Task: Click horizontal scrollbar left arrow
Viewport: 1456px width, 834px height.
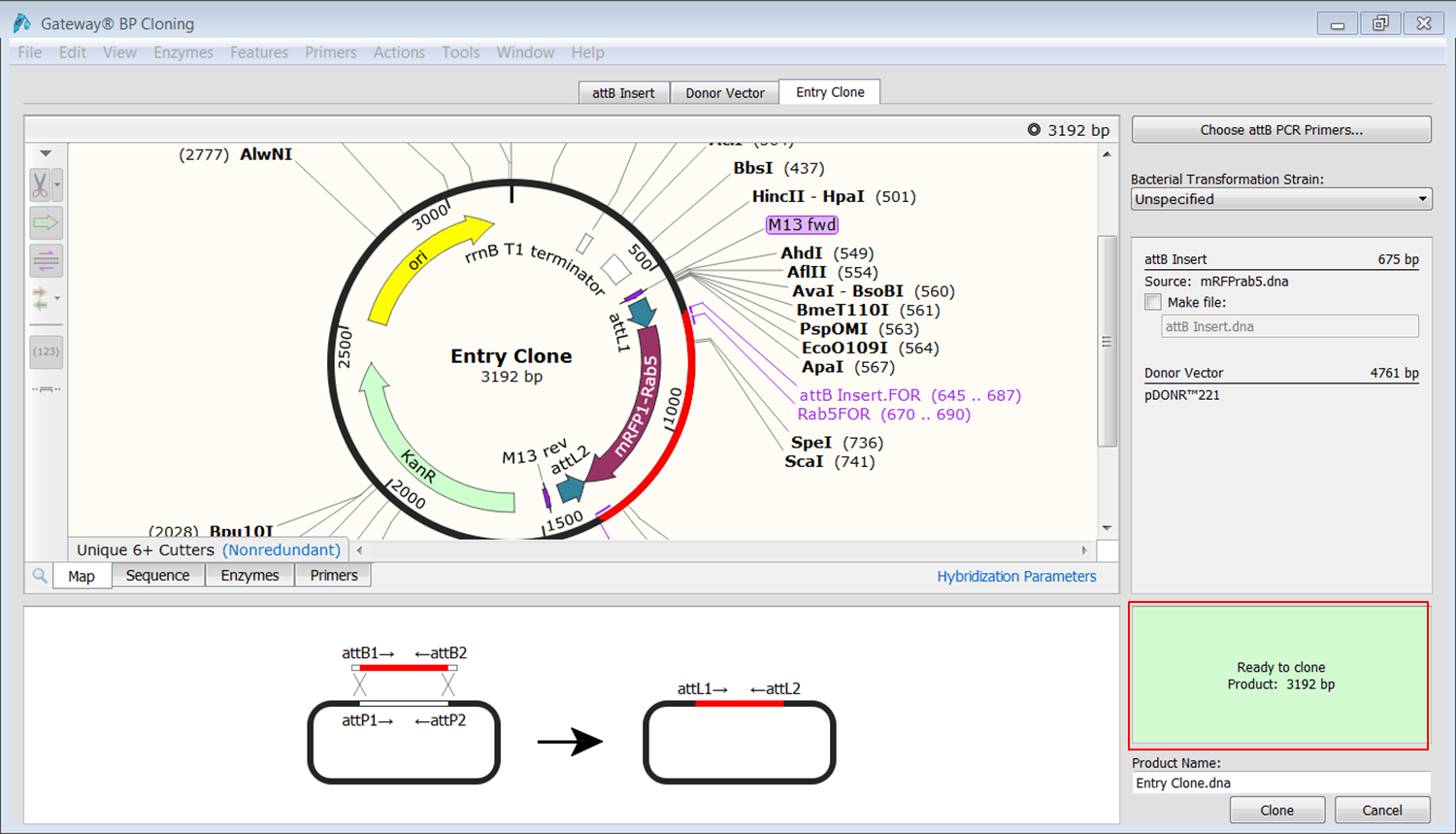Action: pyautogui.click(x=360, y=550)
